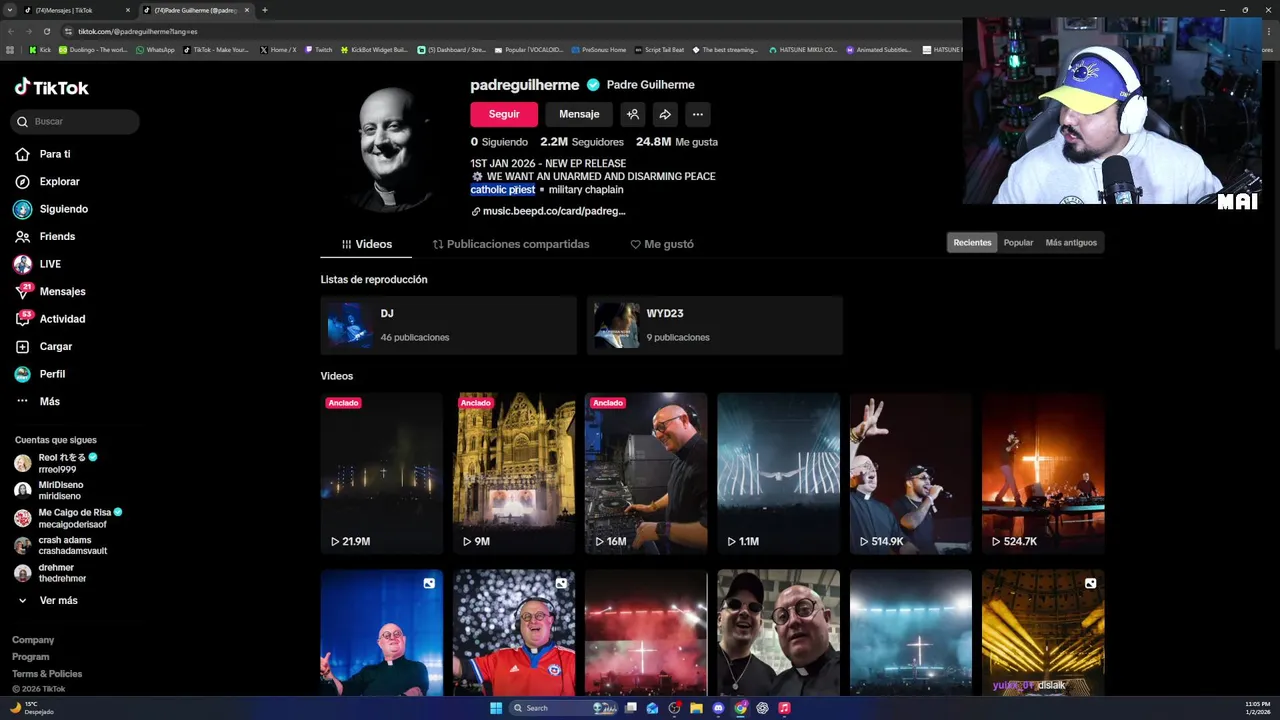Open the video with 524.7K views

[1043, 473]
